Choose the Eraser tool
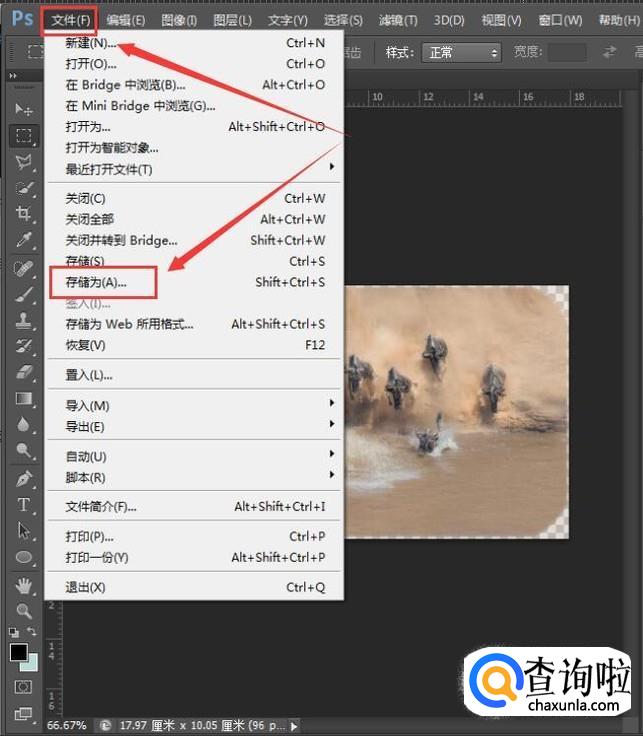643x736 pixels. (x=24, y=372)
